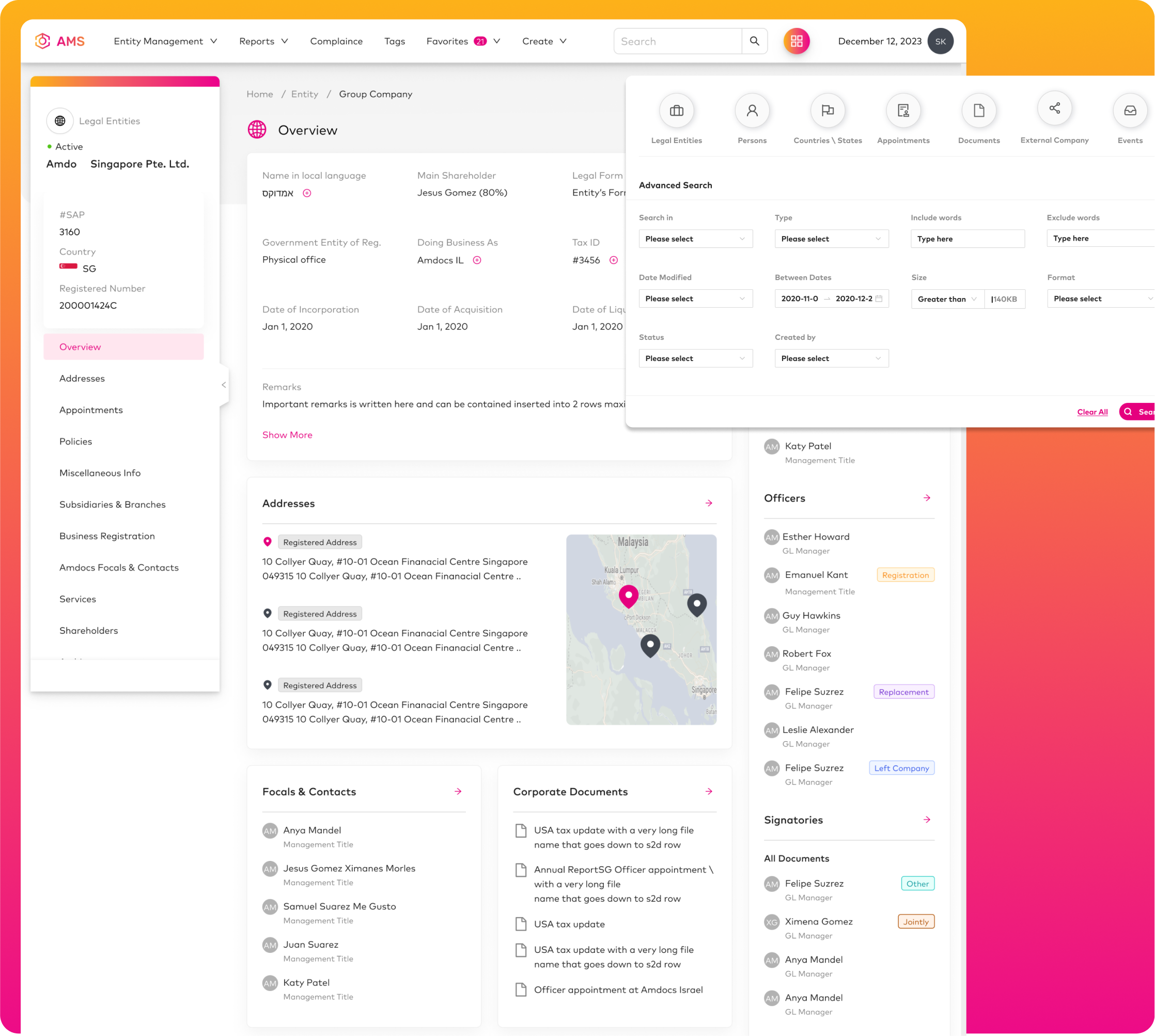Click the search magnifier button

(x=754, y=41)
